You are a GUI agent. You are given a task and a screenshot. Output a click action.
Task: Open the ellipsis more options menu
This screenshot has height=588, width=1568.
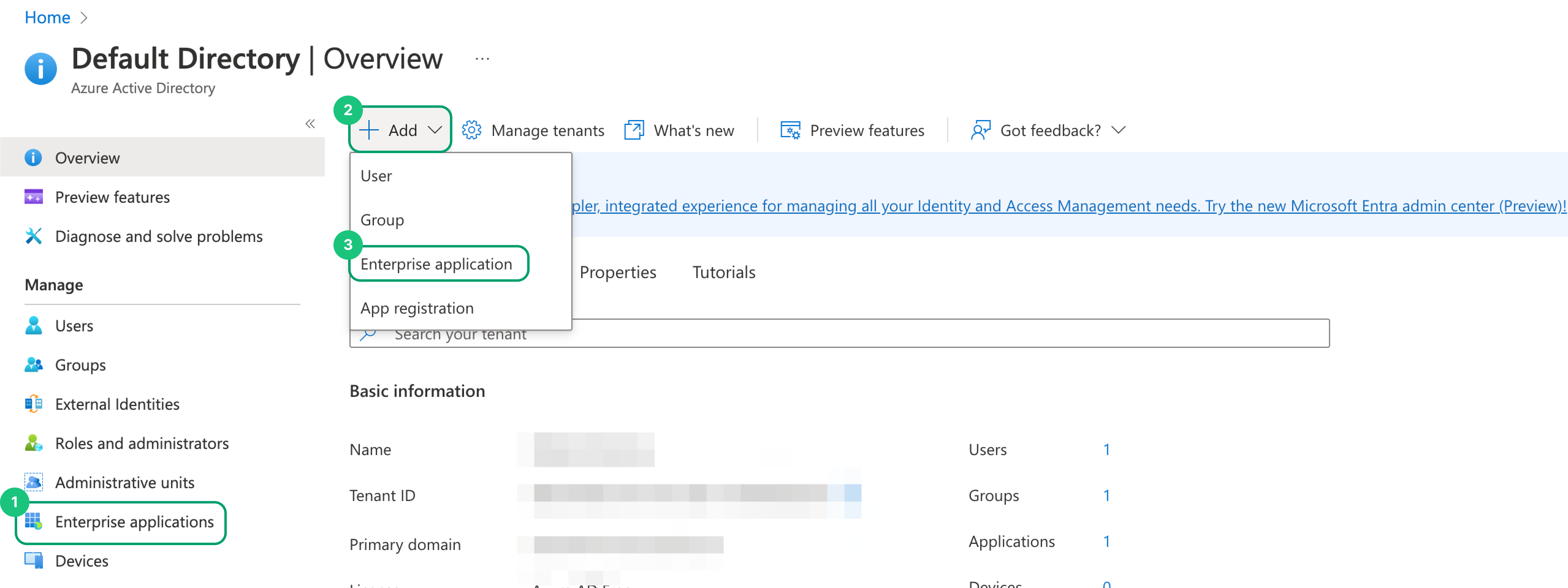tap(482, 59)
